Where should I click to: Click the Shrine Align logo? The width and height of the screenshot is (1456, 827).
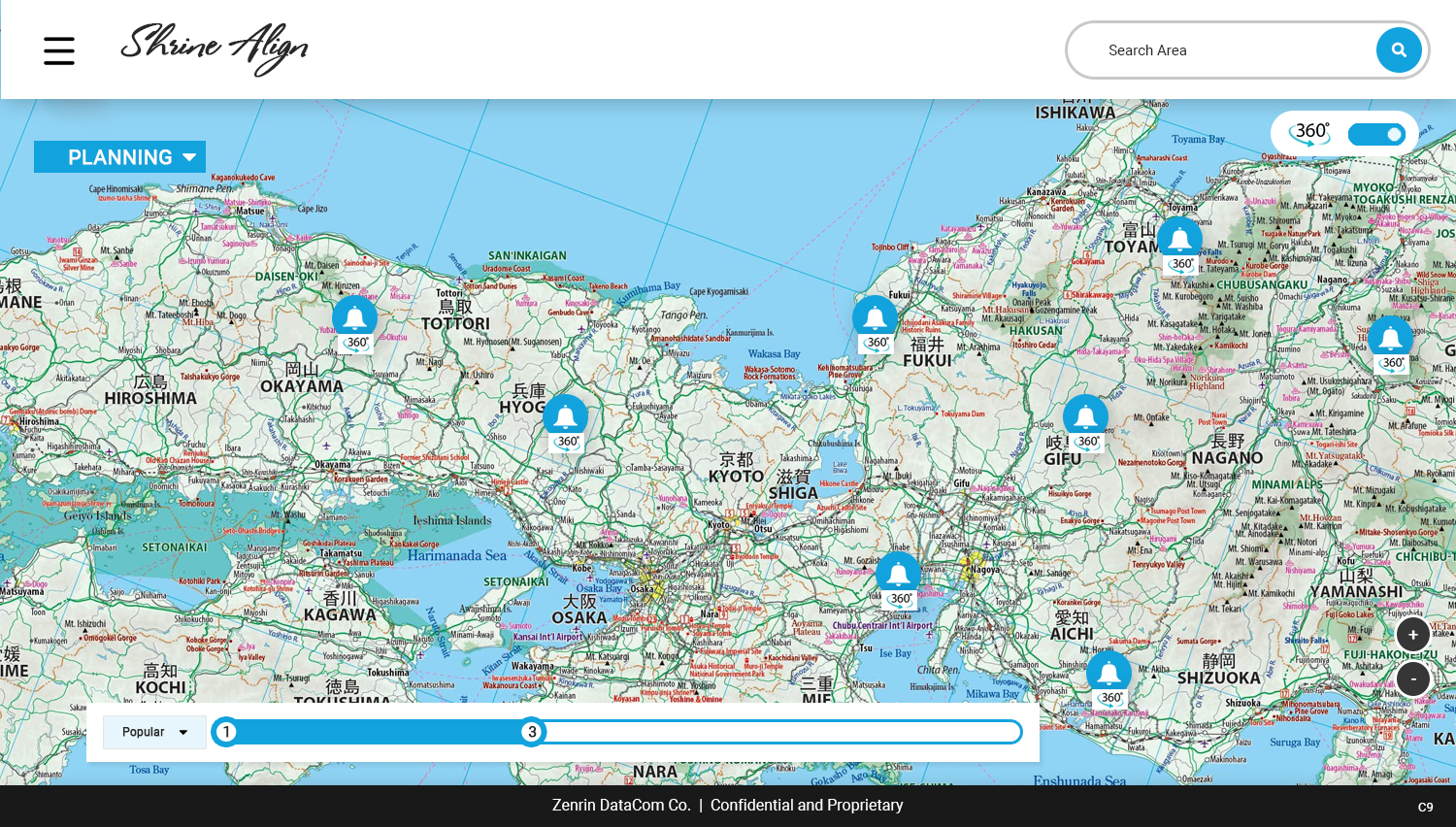[x=214, y=49]
